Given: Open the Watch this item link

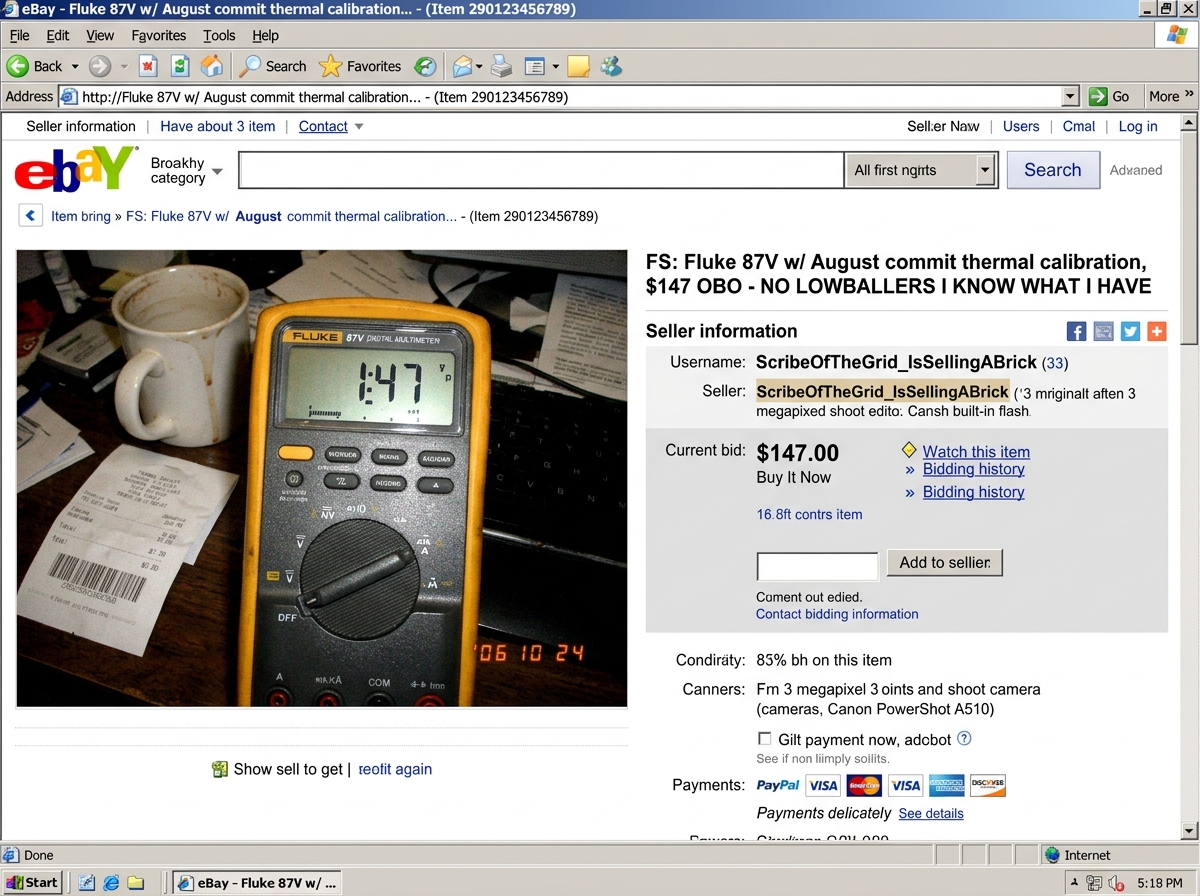Looking at the screenshot, I should point(976,452).
